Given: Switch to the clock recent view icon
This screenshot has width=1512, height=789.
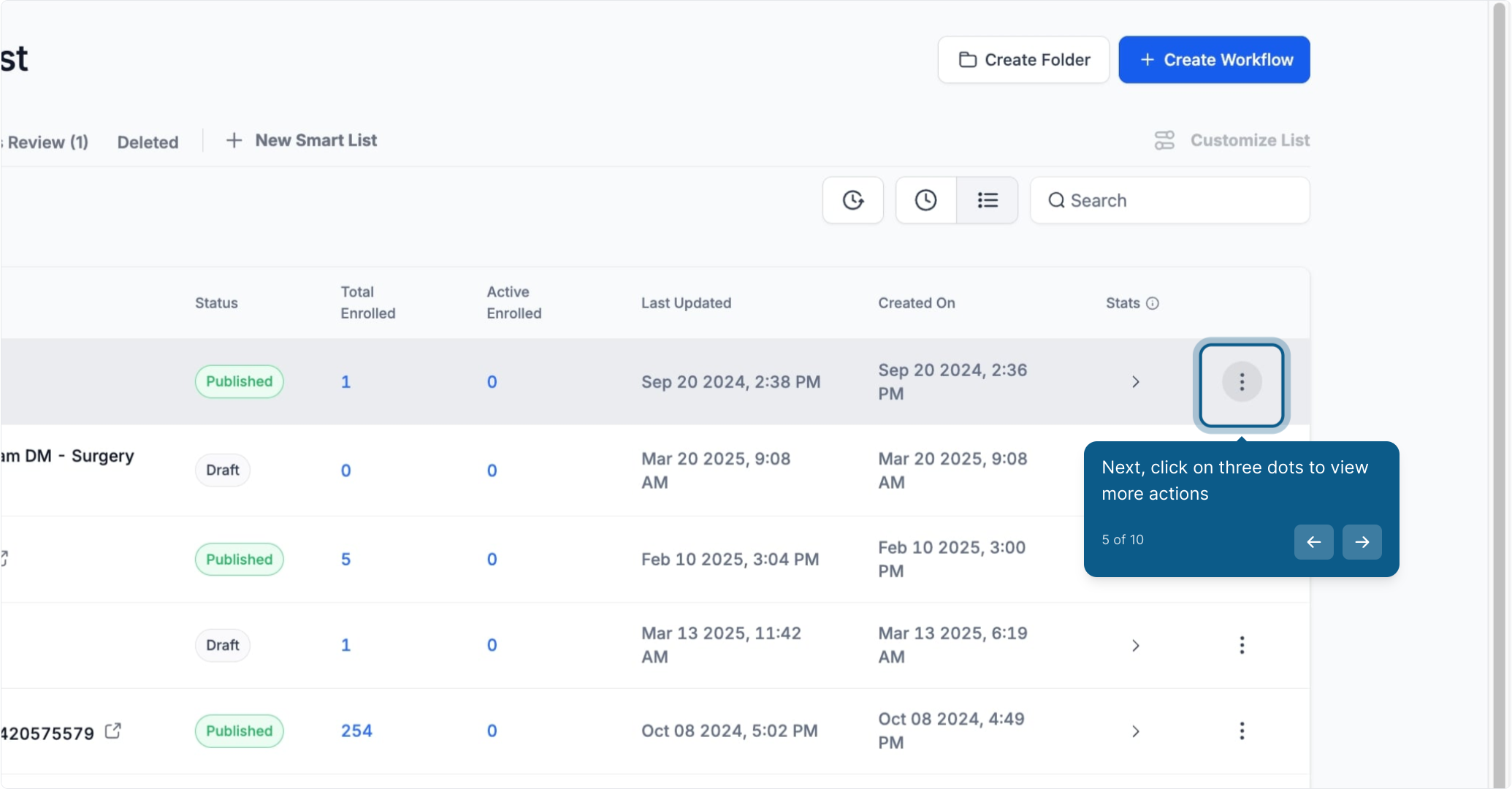Looking at the screenshot, I should (926, 200).
